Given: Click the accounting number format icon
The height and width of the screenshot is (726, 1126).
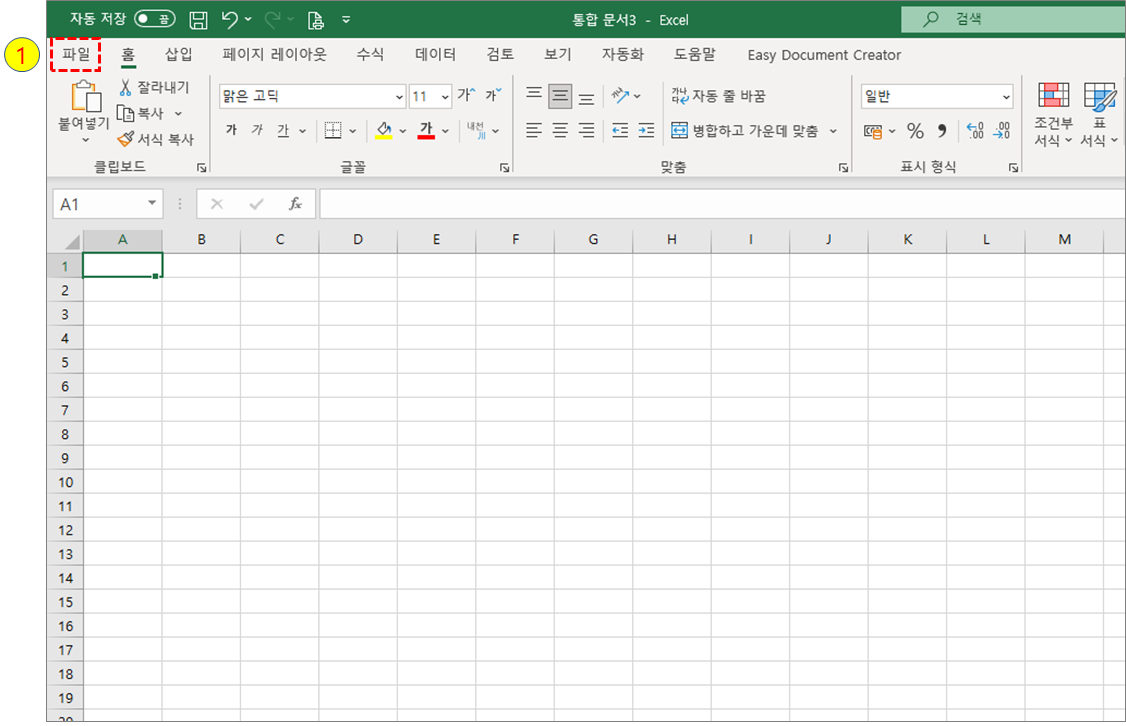Looking at the screenshot, I should [x=873, y=131].
